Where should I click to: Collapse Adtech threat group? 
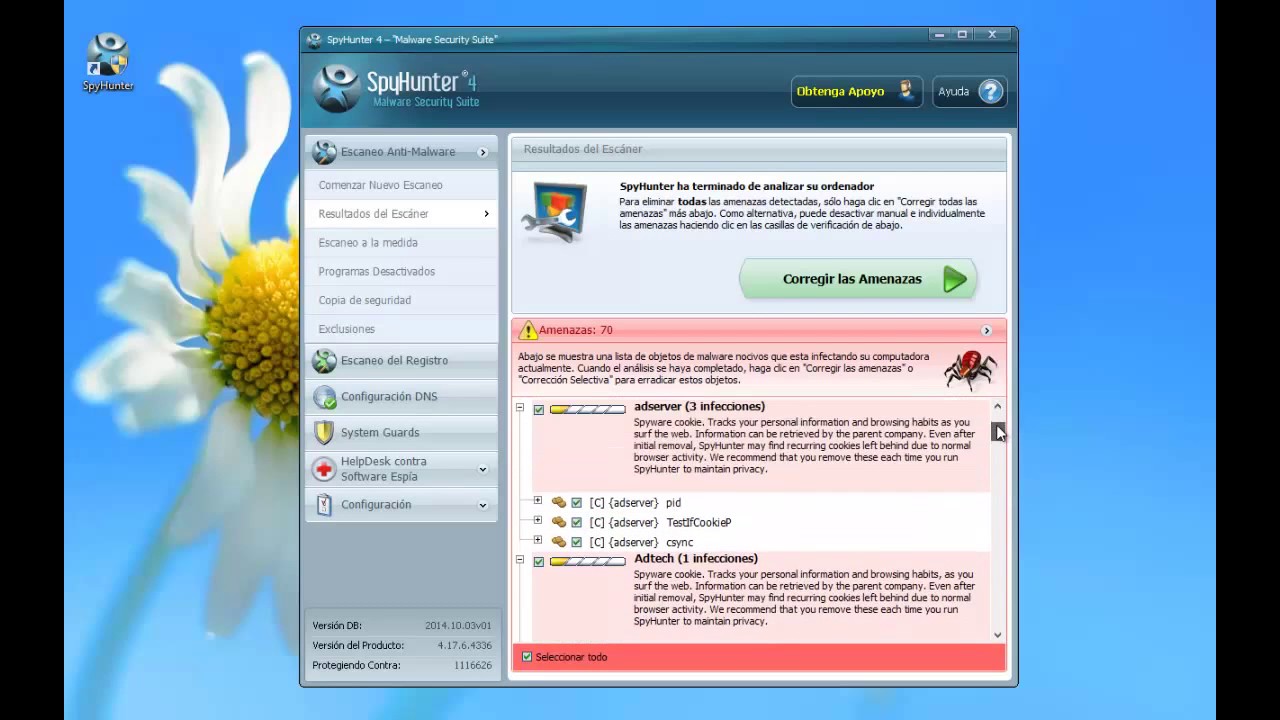tap(520, 560)
